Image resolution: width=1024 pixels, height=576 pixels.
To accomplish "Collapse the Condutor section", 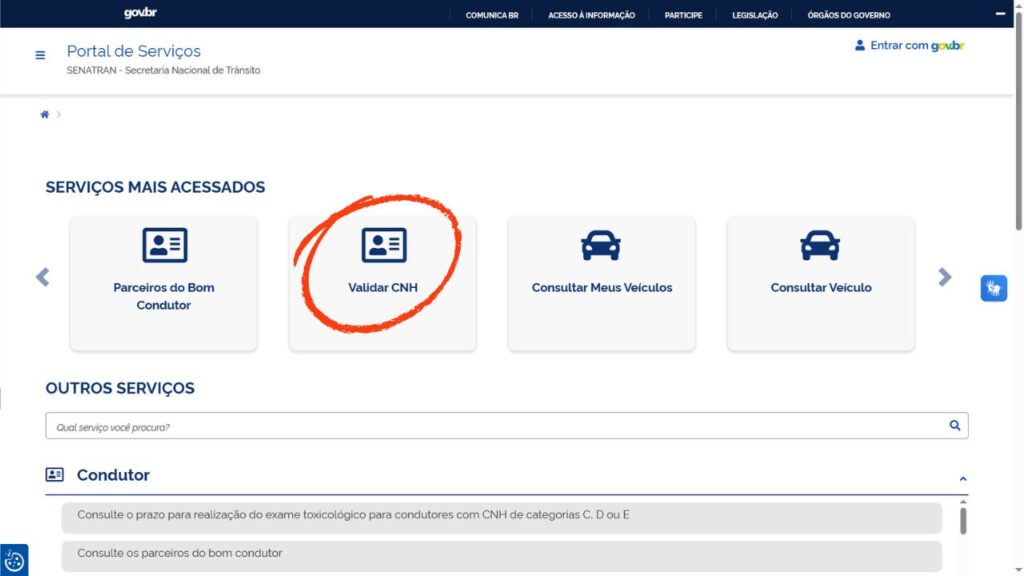I will coord(962,479).
